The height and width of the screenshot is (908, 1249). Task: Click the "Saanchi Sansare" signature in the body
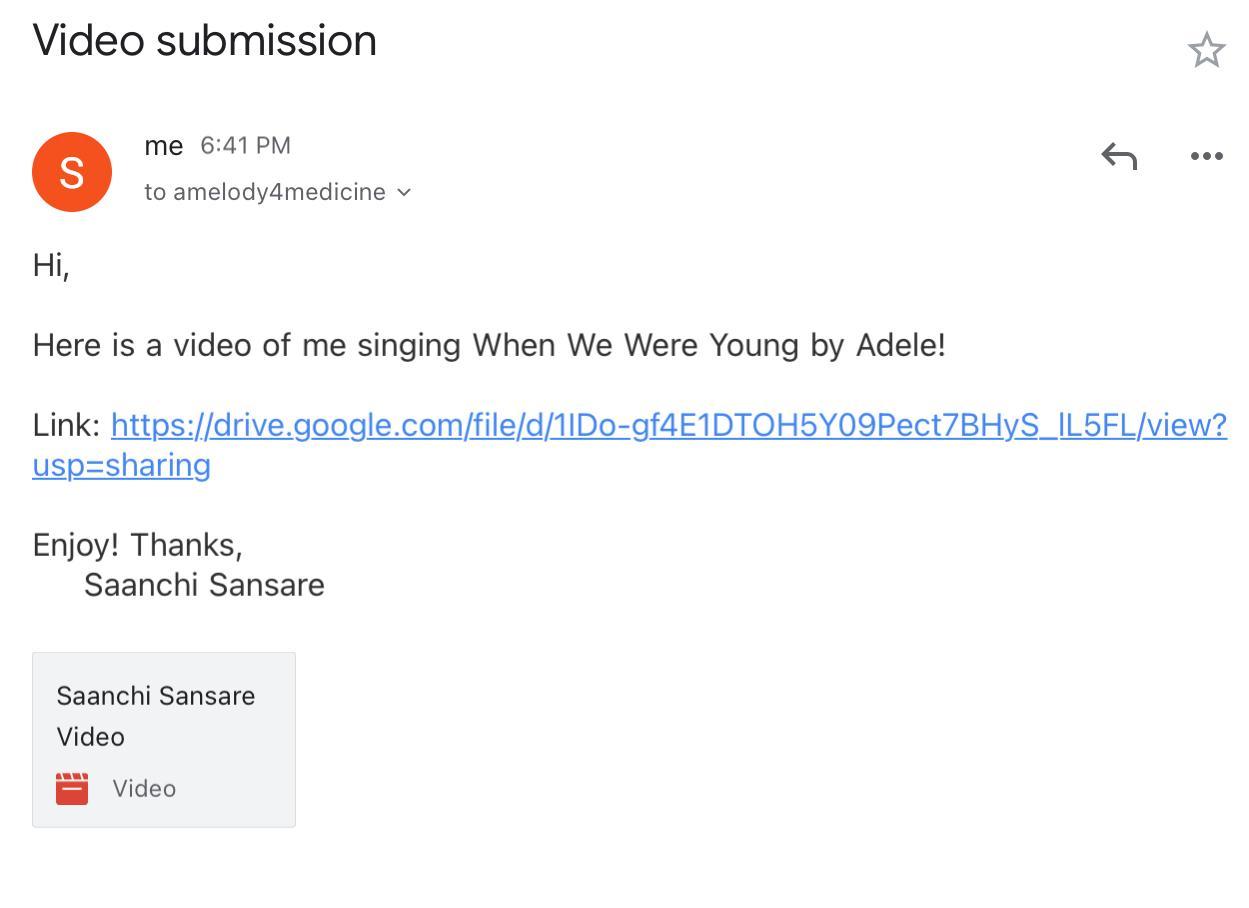click(x=204, y=585)
